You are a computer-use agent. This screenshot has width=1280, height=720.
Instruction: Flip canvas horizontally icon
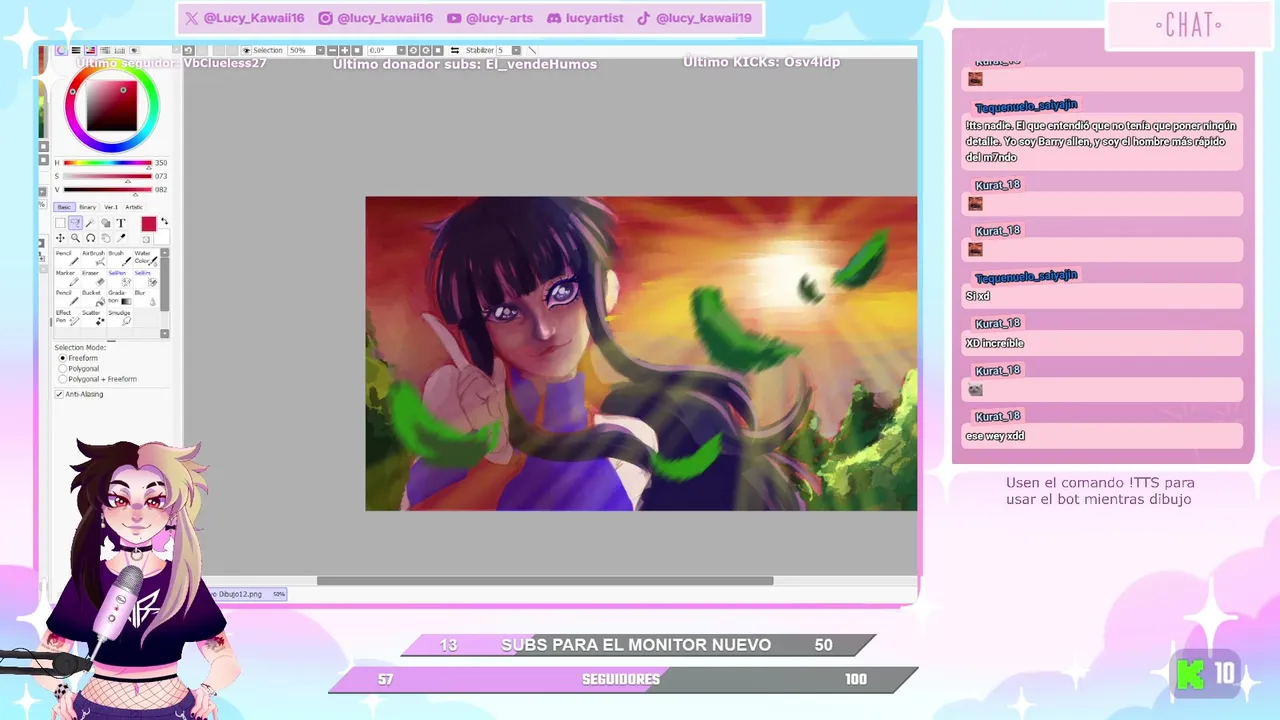[x=455, y=50]
